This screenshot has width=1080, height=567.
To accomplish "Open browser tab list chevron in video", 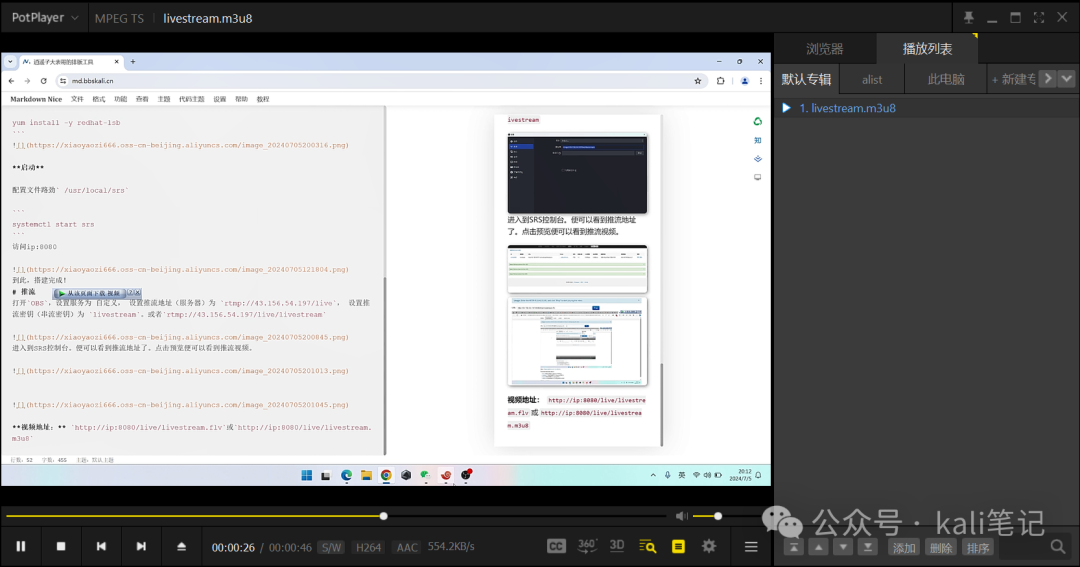I will coord(10,61).
